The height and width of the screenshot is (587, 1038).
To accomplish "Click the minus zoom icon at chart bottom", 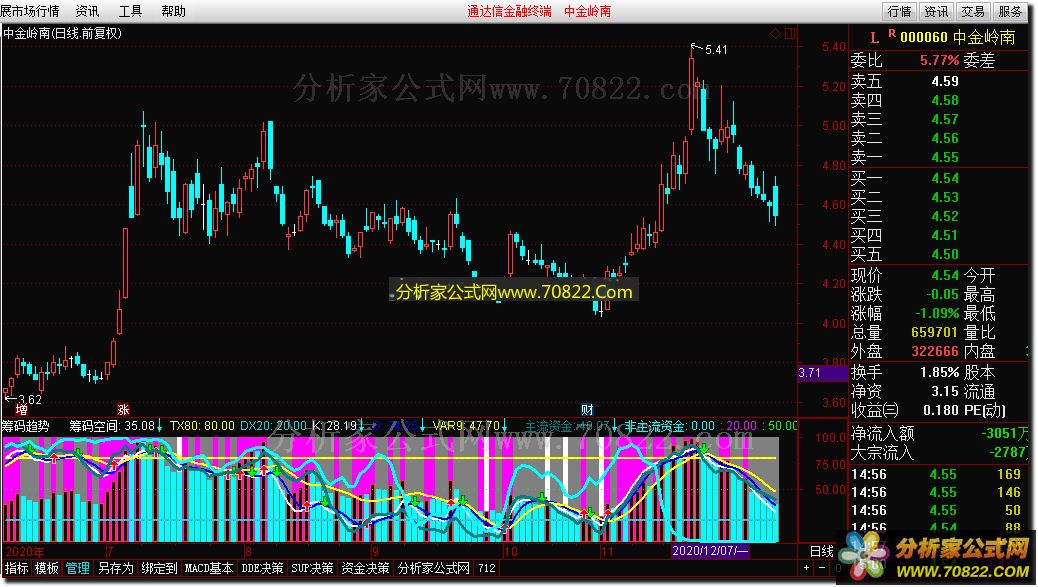I will 822,568.
